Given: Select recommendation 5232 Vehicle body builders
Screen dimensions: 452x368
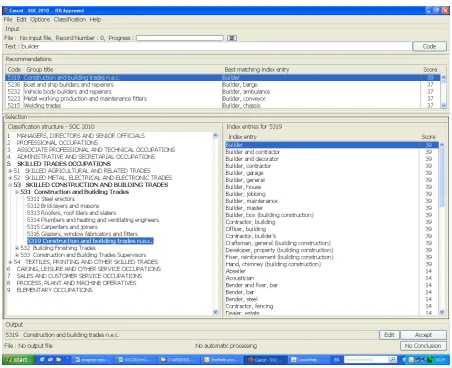Looking at the screenshot, I should click(x=223, y=92).
